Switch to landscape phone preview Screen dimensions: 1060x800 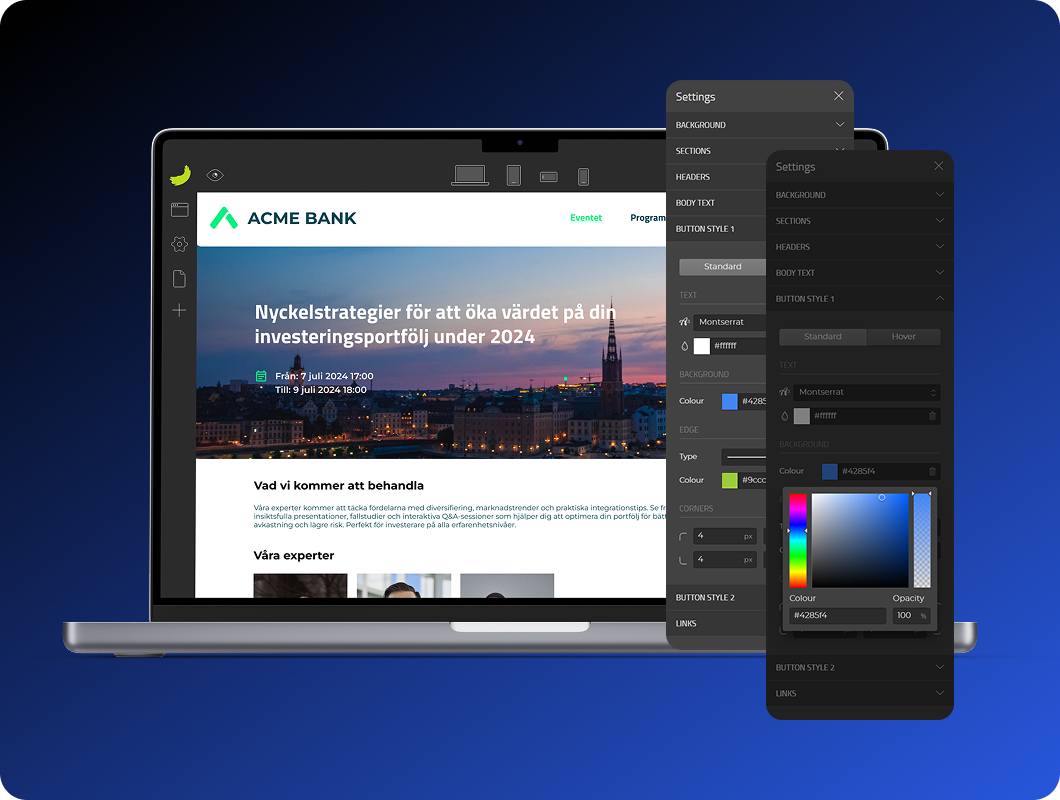point(548,177)
